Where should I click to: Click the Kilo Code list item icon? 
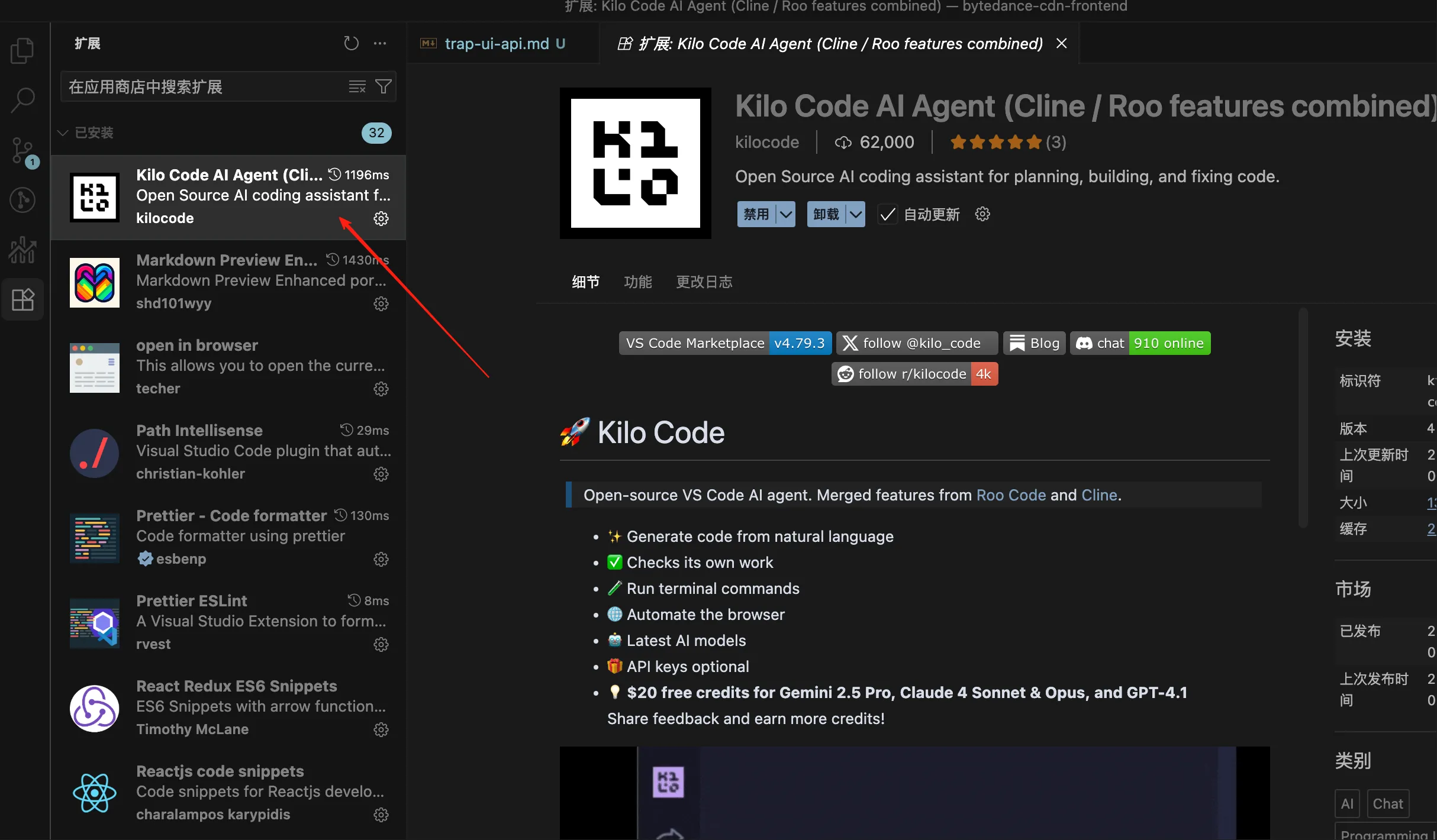click(x=95, y=197)
